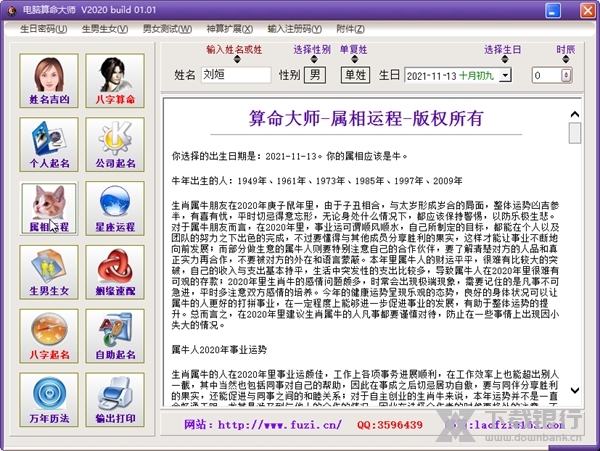Viewport: 600px width, 451px height.
Task: Open the 生日密码(U) menu
Action: pyautogui.click(x=43, y=29)
